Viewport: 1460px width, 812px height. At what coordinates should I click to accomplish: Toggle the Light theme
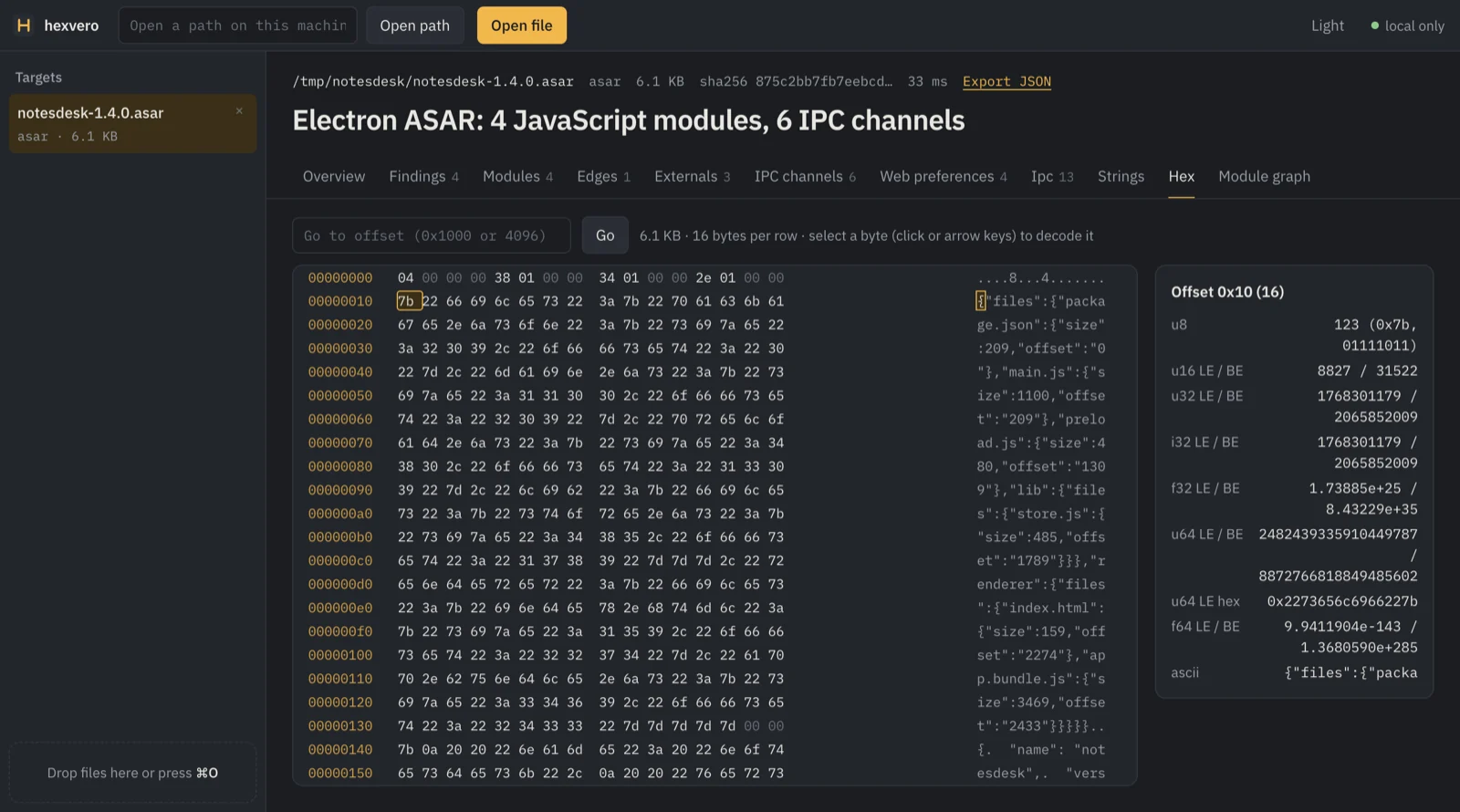pos(1327,26)
